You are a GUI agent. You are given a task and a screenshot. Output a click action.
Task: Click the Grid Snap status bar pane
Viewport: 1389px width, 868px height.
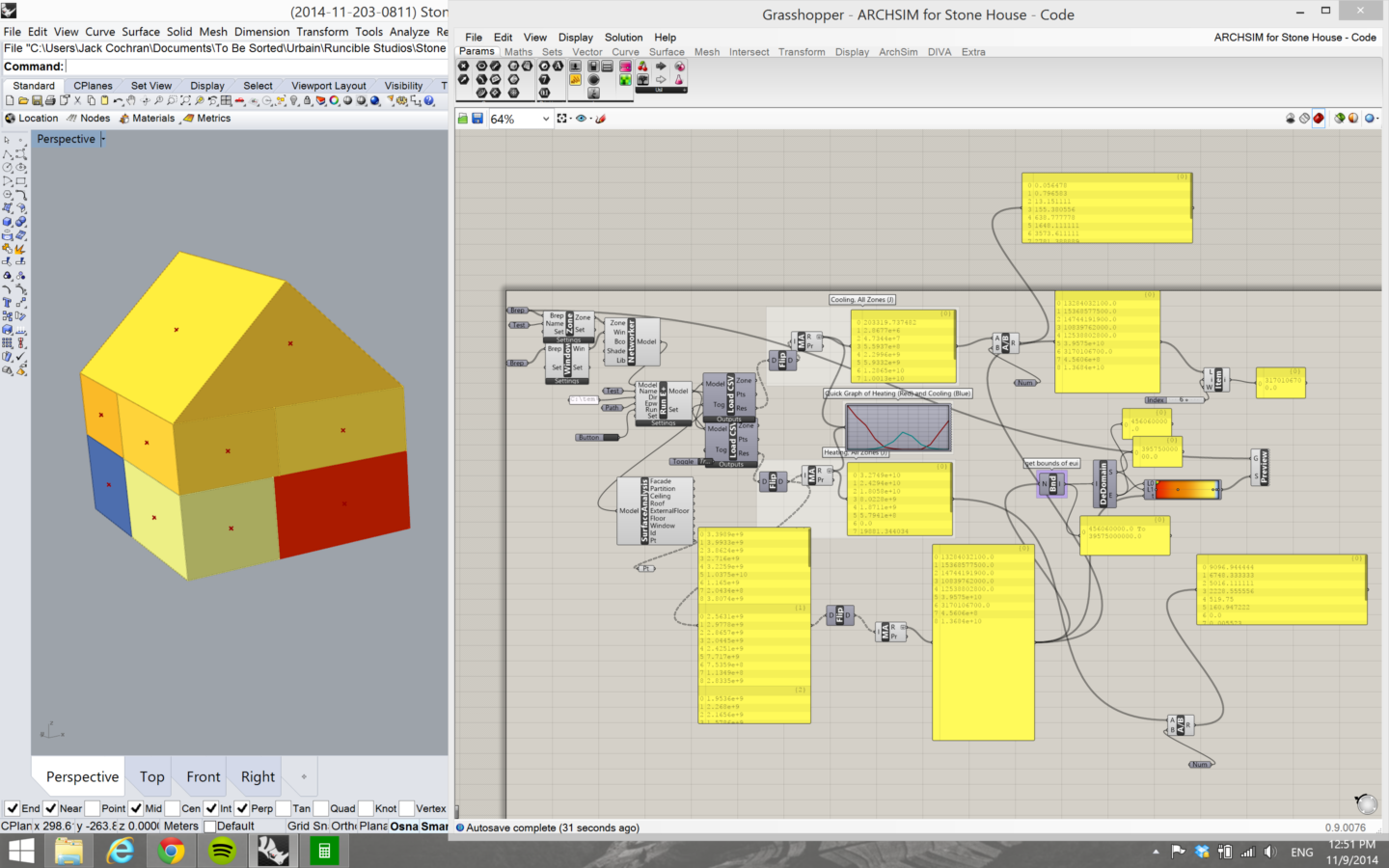308,827
